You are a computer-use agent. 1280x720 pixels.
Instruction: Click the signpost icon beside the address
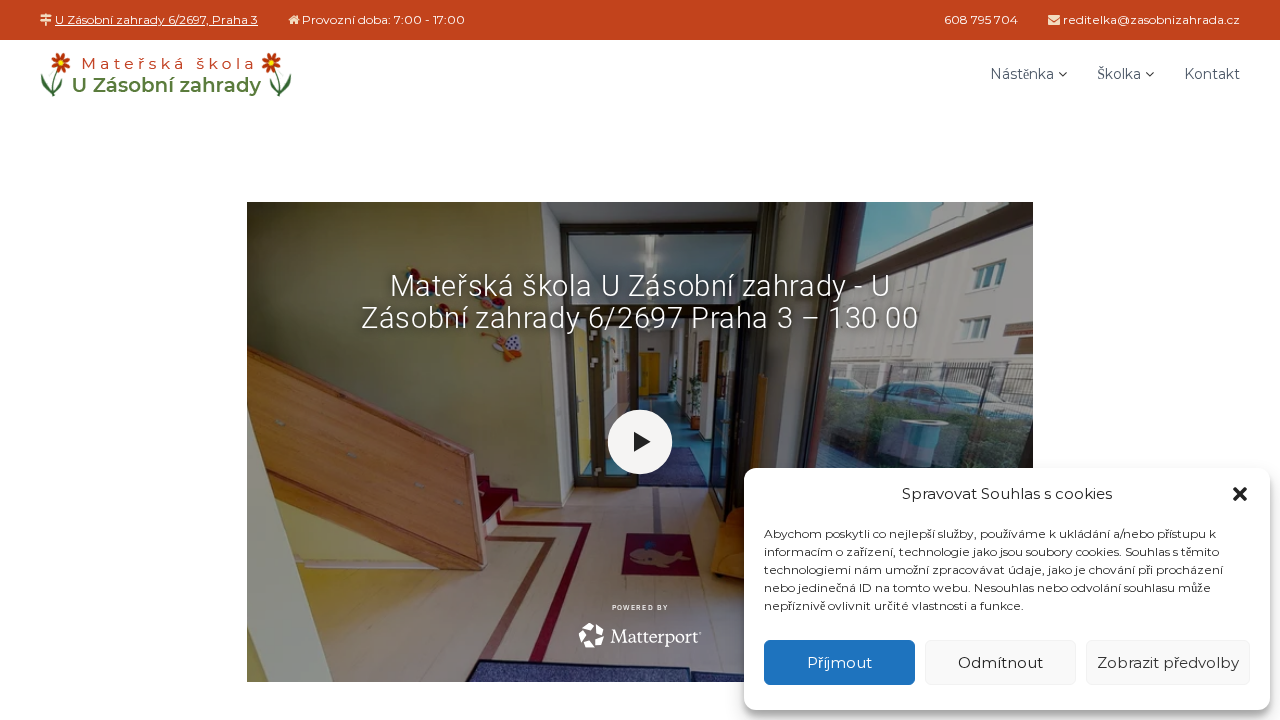click(x=46, y=20)
